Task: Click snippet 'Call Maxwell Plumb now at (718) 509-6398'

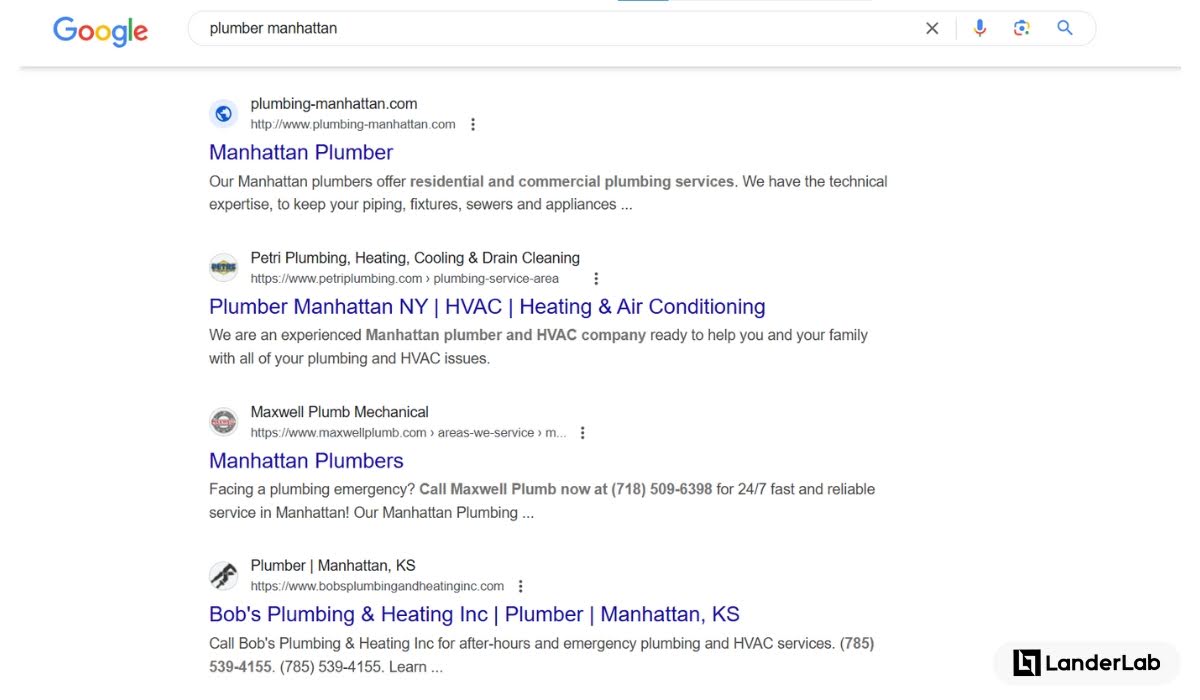Action: tap(566, 489)
